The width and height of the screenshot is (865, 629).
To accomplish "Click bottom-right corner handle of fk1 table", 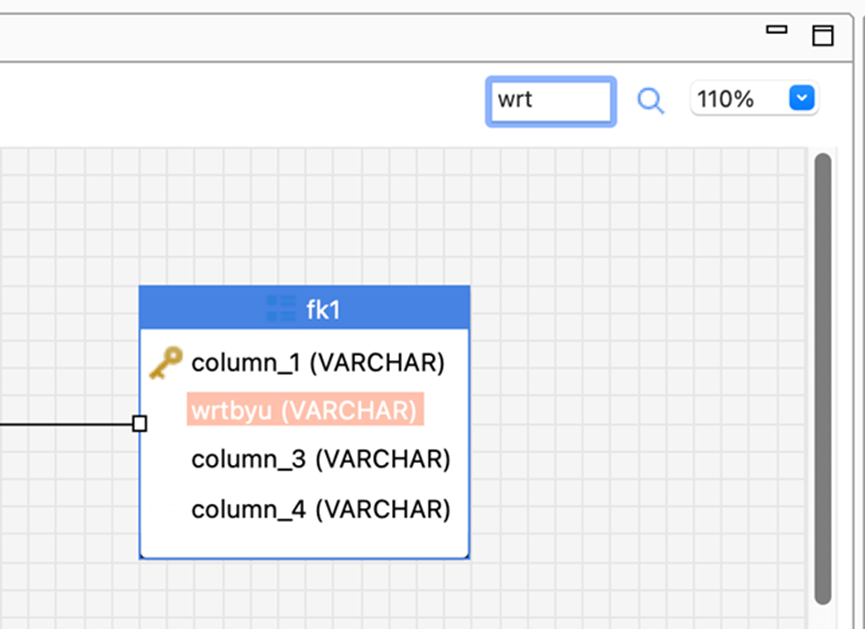I will (x=468, y=557).
